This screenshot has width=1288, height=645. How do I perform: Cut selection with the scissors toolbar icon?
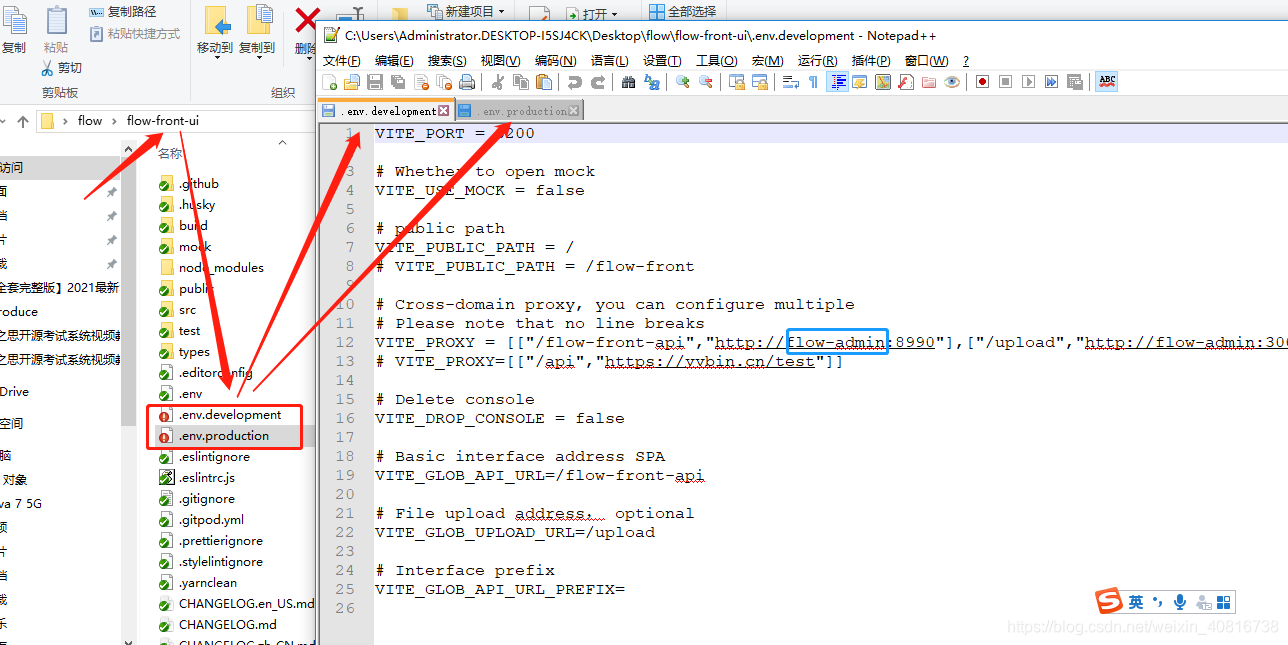pos(498,82)
